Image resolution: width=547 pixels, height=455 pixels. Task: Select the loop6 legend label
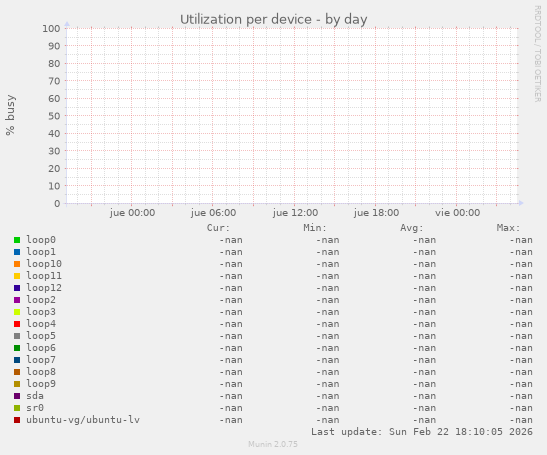(x=41, y=348)
